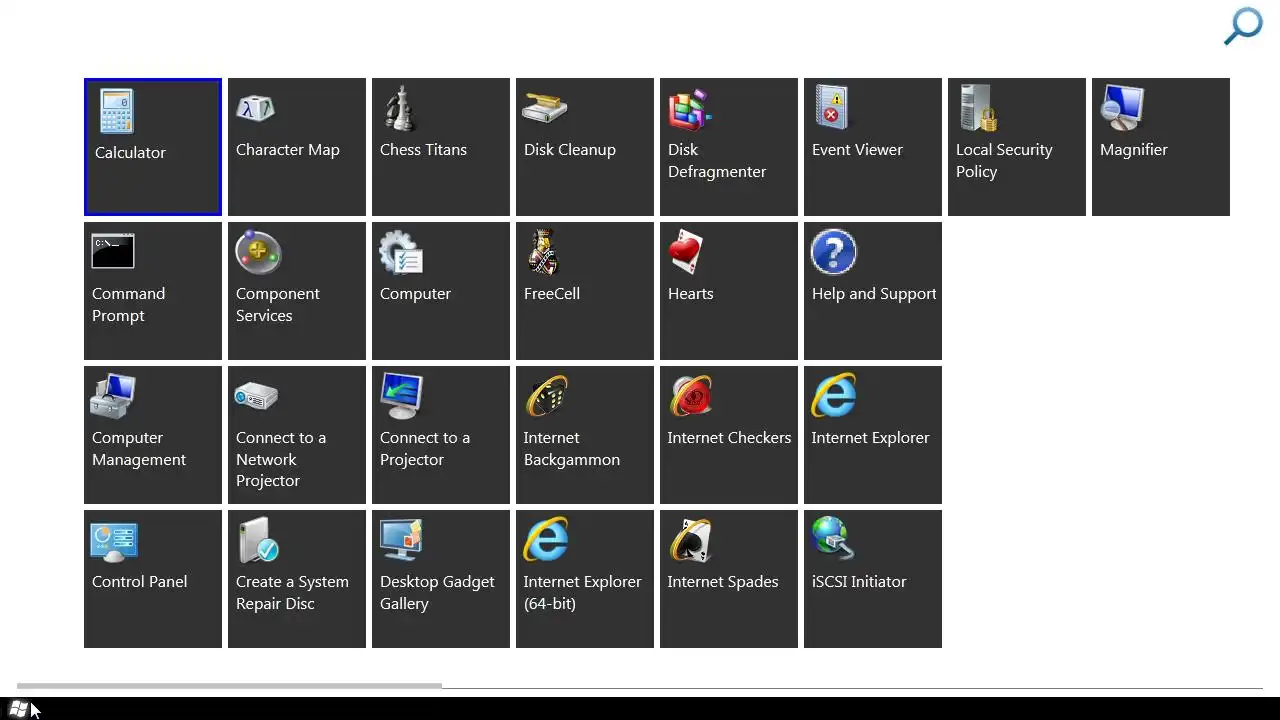The width and height of the screenshot is (1280, 720).
Task: Launch the FreeCell icon
Action: click(x=543, y=252)
